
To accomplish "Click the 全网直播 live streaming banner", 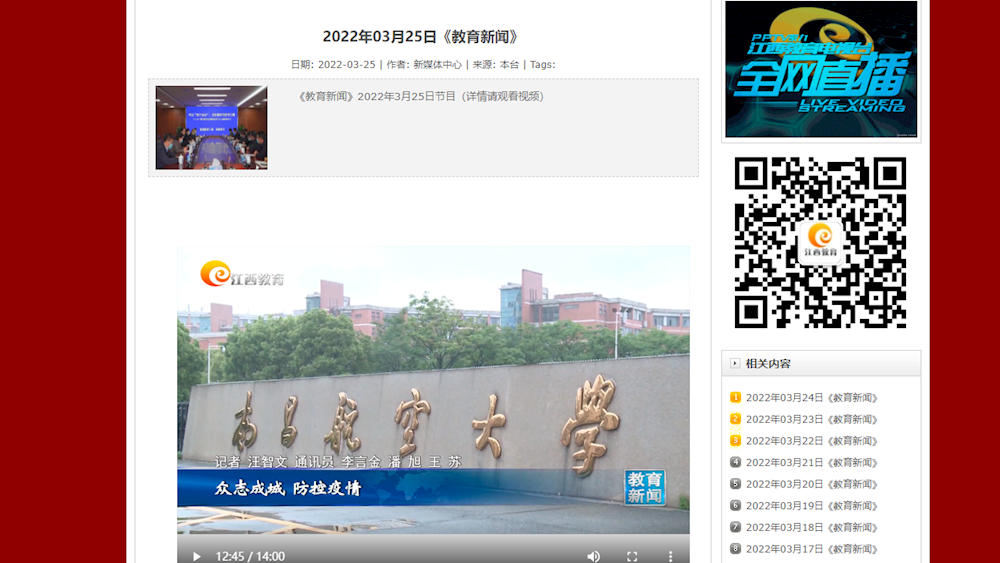I will 820,70.
